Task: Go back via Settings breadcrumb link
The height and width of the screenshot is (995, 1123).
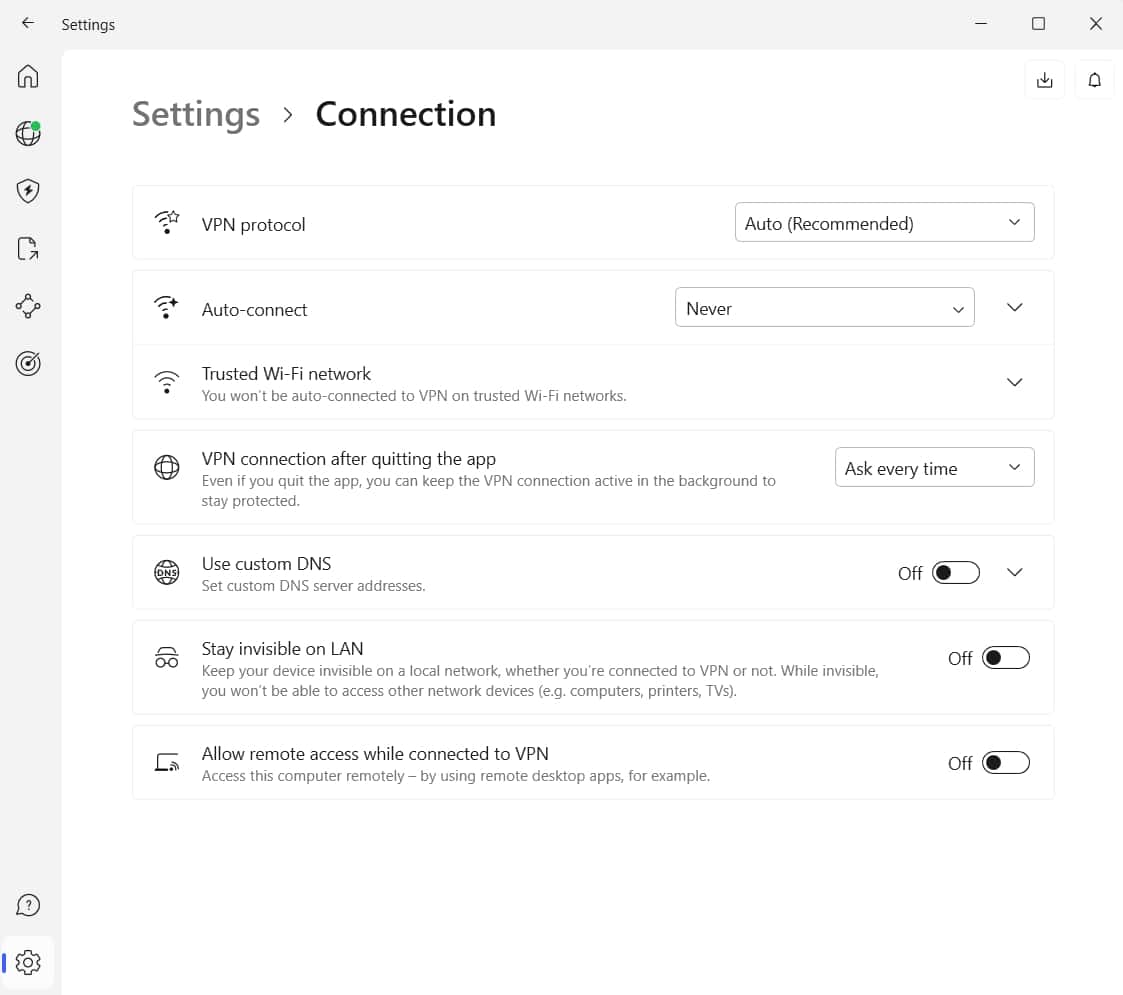Action: coord(196,115)
